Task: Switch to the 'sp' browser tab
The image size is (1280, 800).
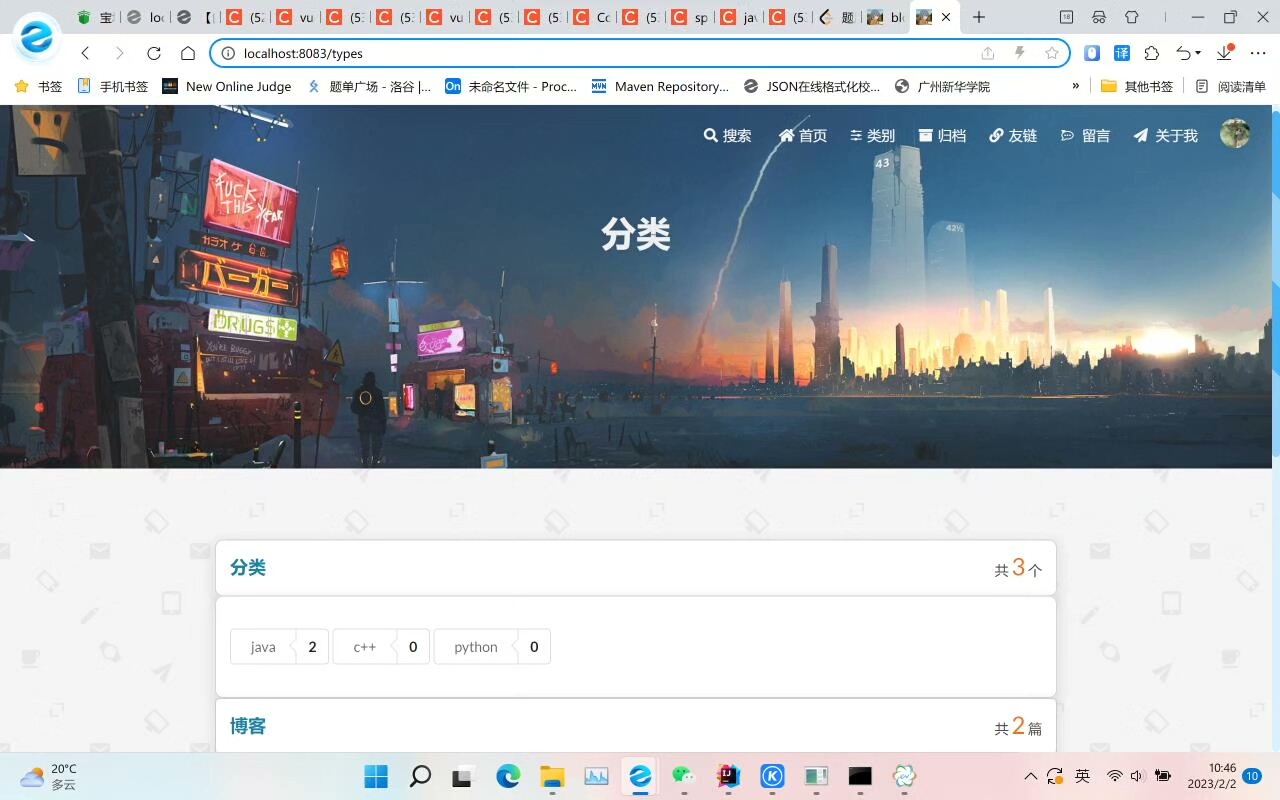Action: [692, 17]
